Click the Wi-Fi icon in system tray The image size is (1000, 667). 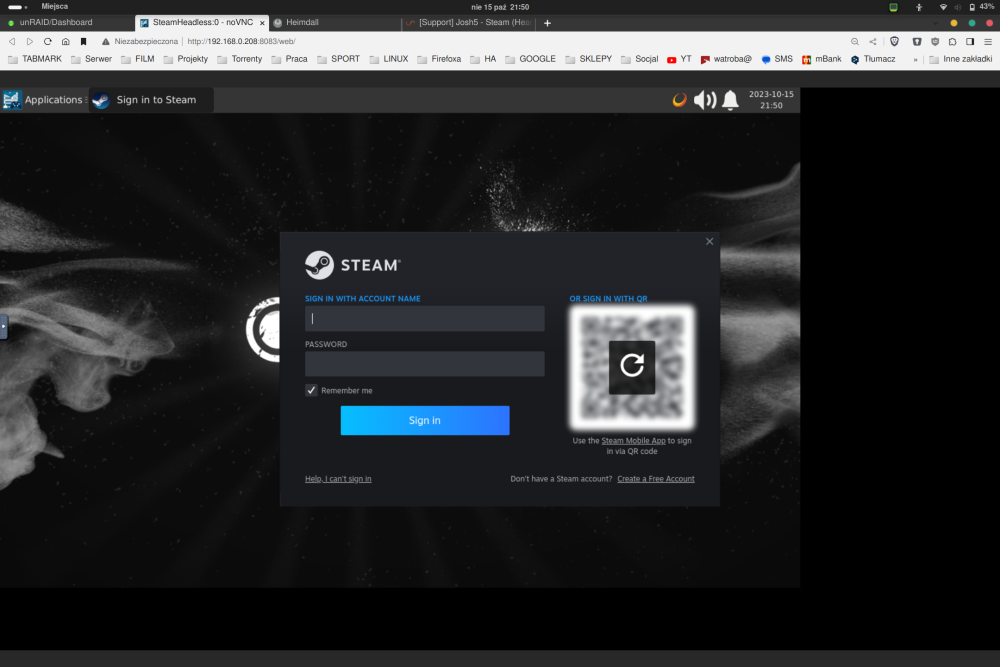(943, 7)
